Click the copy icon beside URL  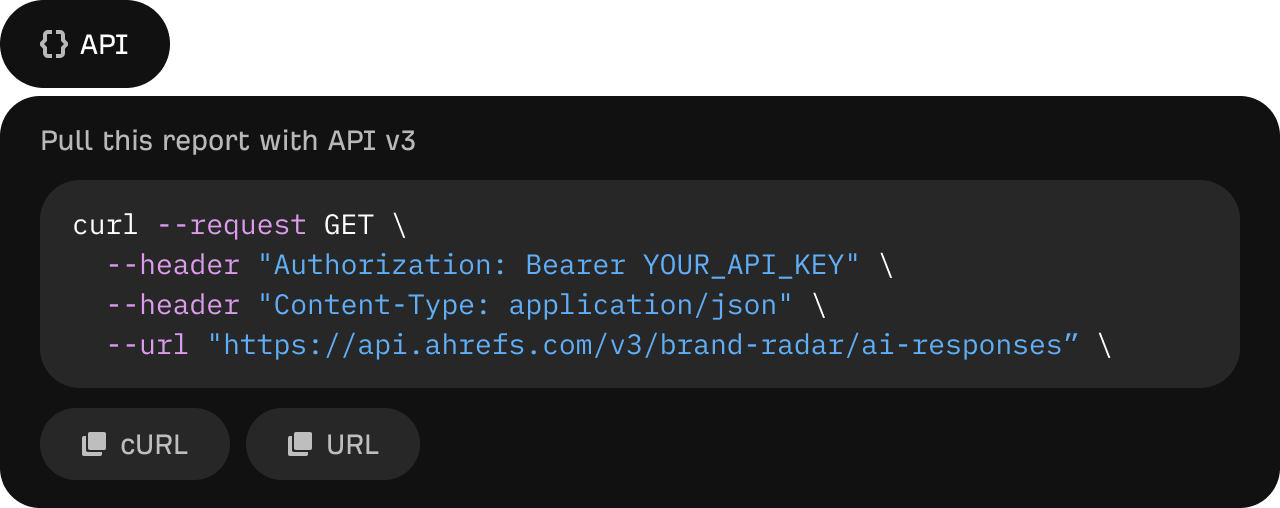click(300, 444)
